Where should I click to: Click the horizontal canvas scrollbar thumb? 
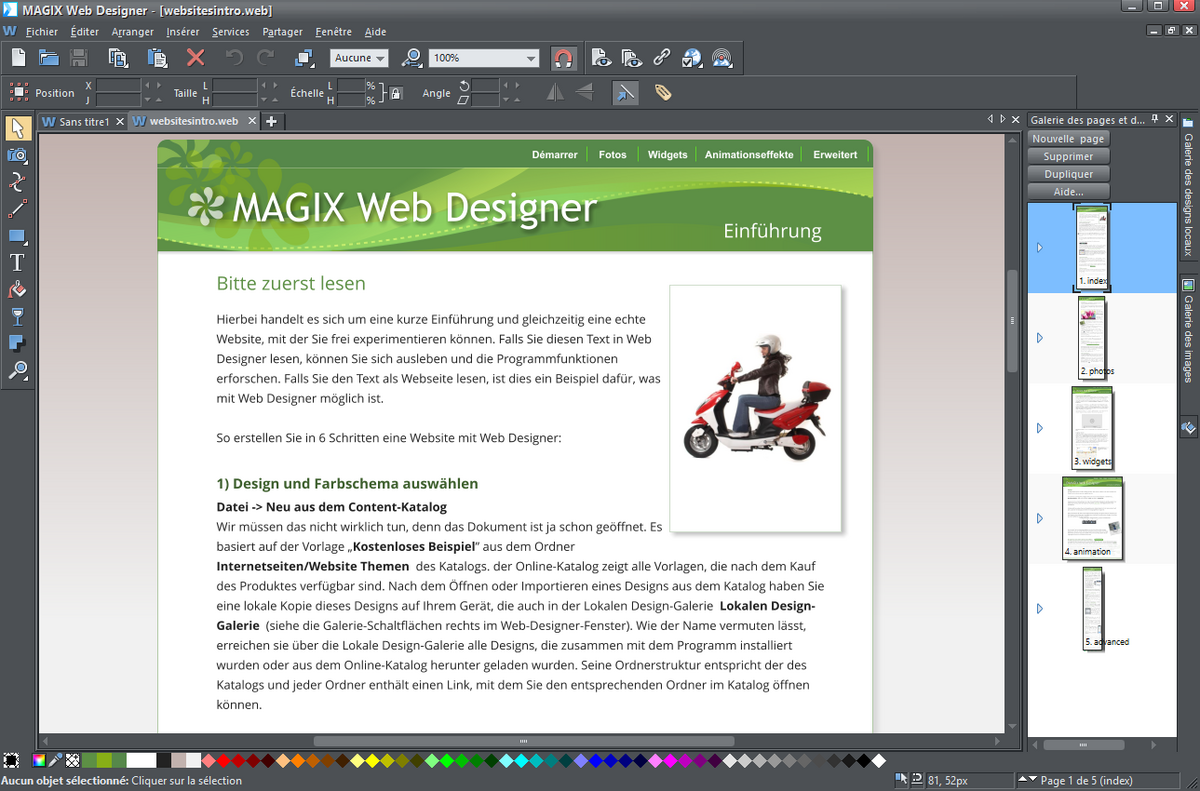click(x=522, y=742)
